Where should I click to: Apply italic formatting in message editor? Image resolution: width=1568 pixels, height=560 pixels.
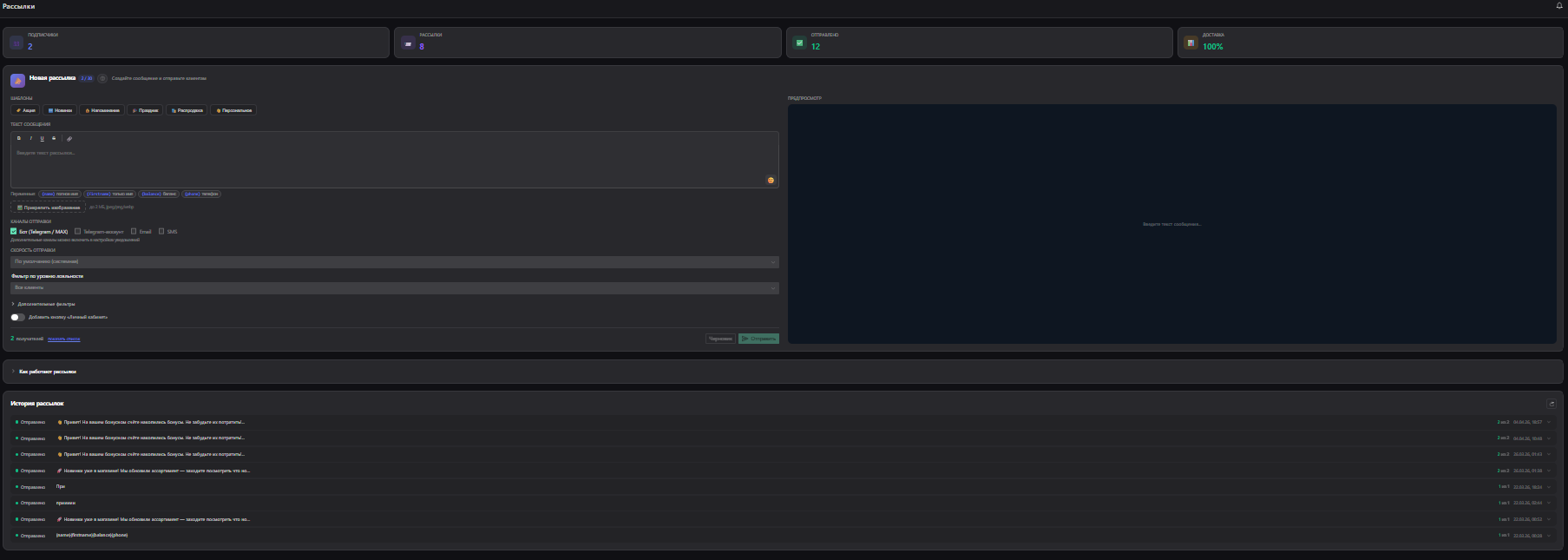click(x=30, y=139)
